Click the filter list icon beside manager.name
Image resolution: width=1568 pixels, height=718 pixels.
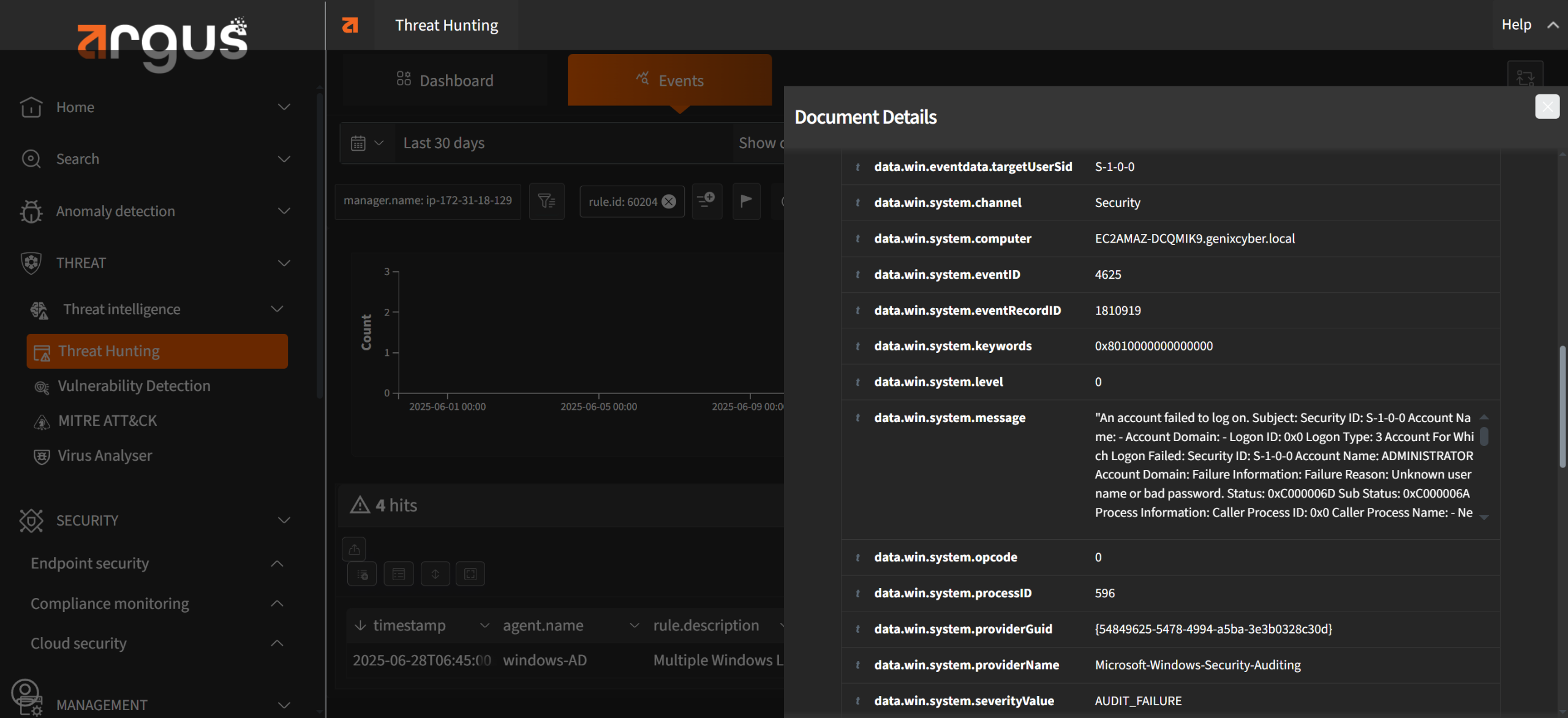tap(546, 201)
